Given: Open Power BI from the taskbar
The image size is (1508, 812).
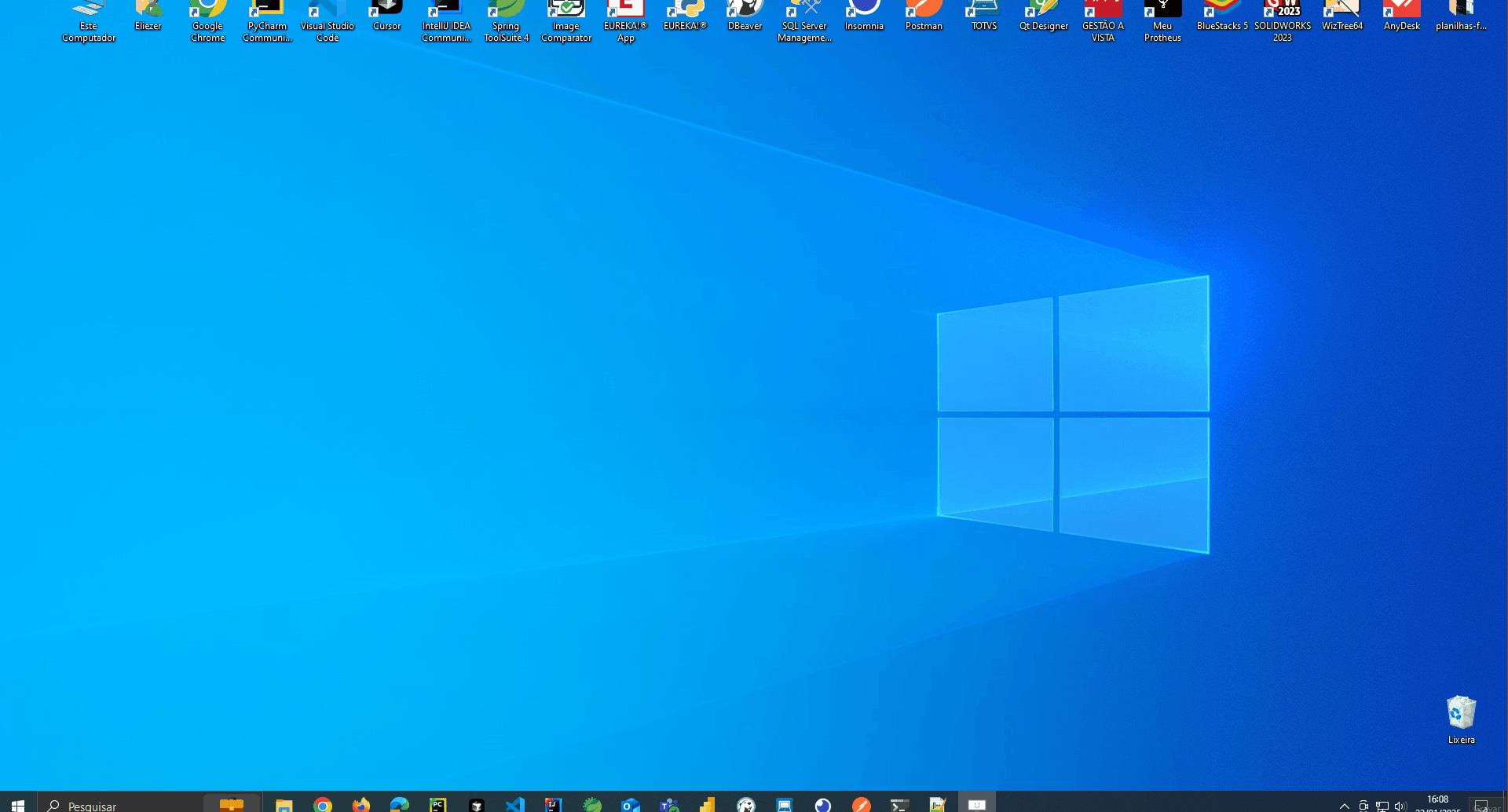Looking at the screenshot, I should [x=707, y=804].
